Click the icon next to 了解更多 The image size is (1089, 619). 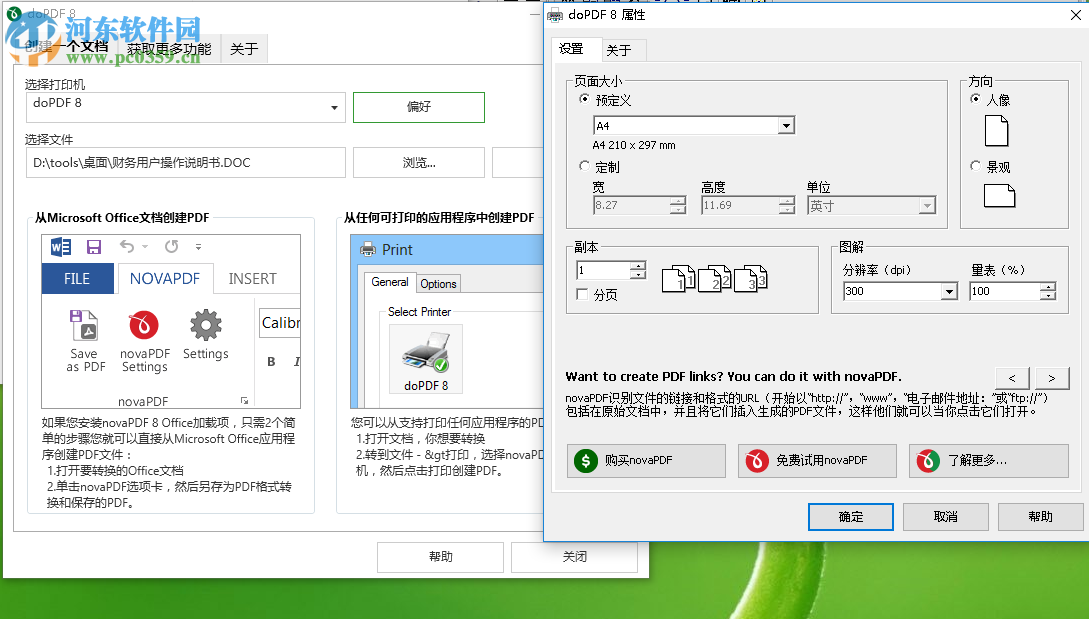(x=928, y=461)
